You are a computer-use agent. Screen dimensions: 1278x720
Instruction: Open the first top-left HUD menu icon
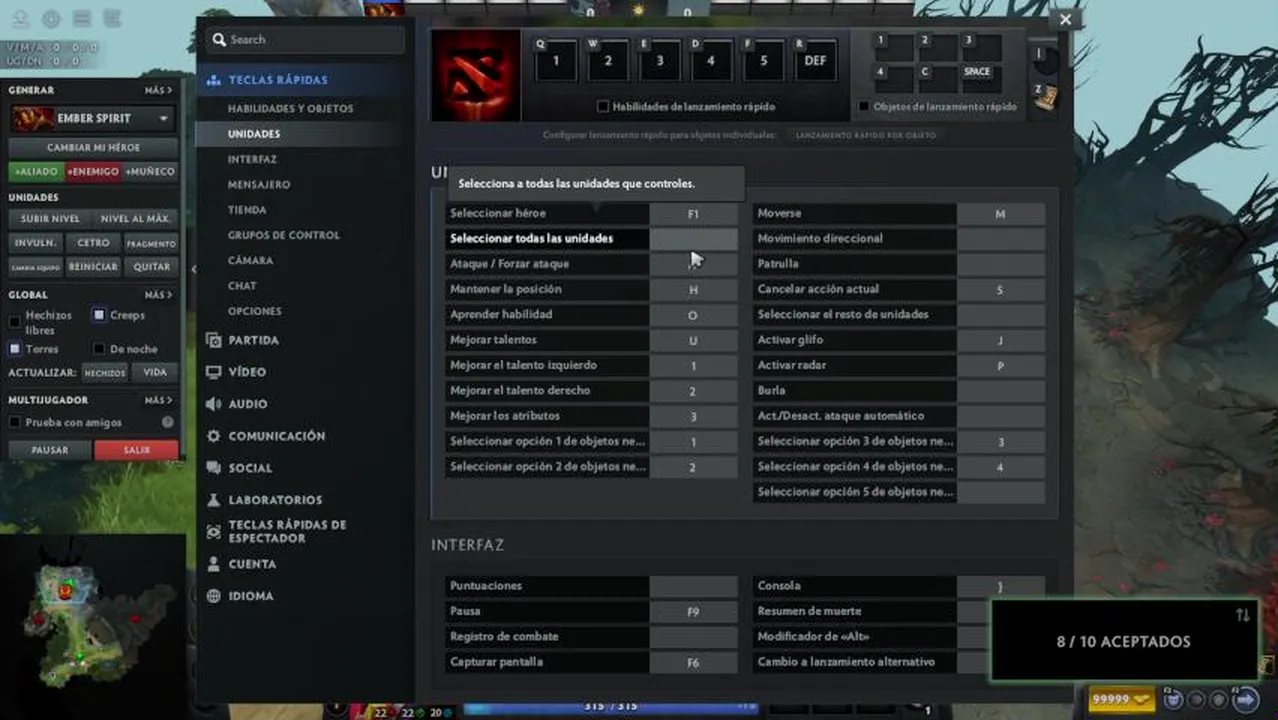[x=19, y=18]
